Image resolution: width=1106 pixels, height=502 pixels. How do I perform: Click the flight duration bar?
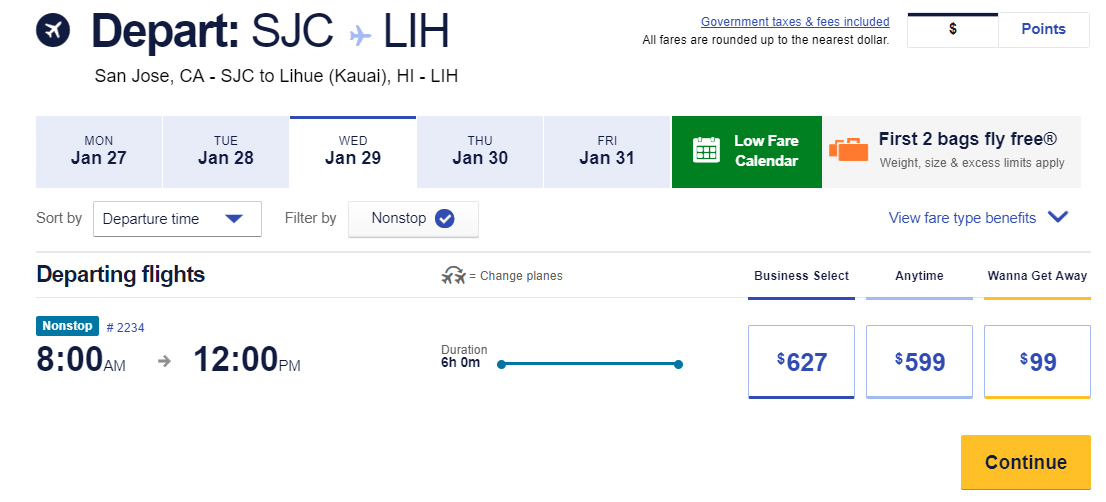[x=590, y=364]
